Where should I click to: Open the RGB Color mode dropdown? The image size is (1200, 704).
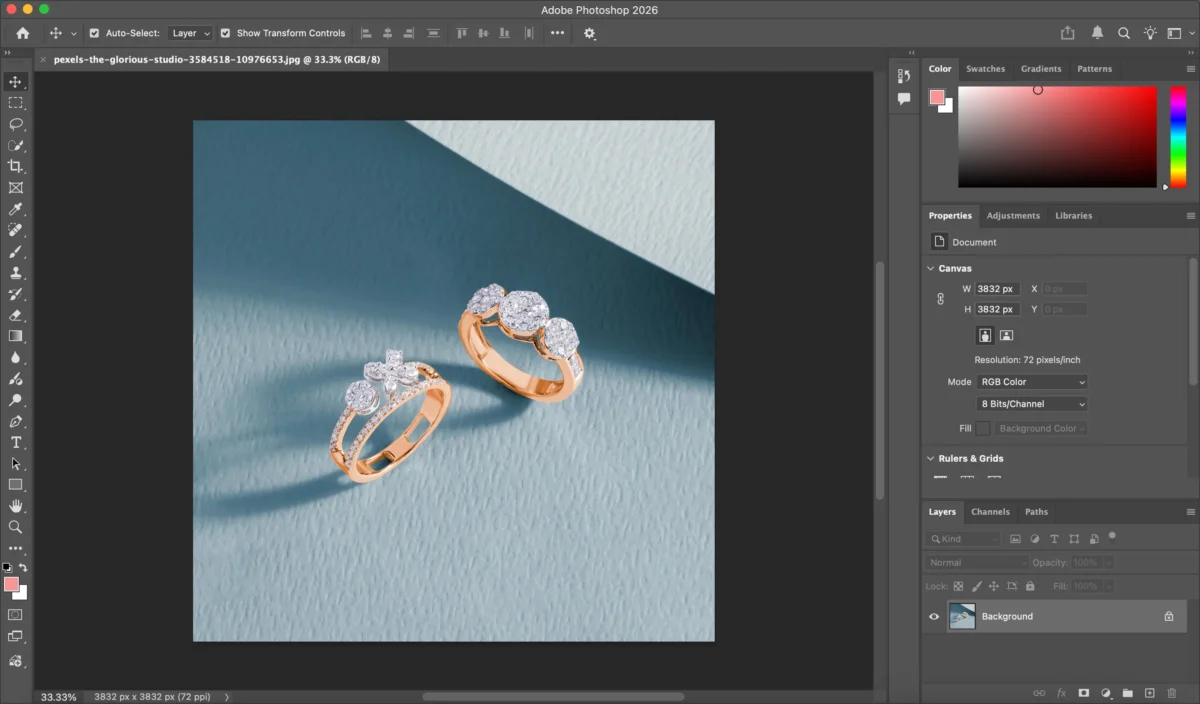pyautogui.click(x=1032, y=382)
